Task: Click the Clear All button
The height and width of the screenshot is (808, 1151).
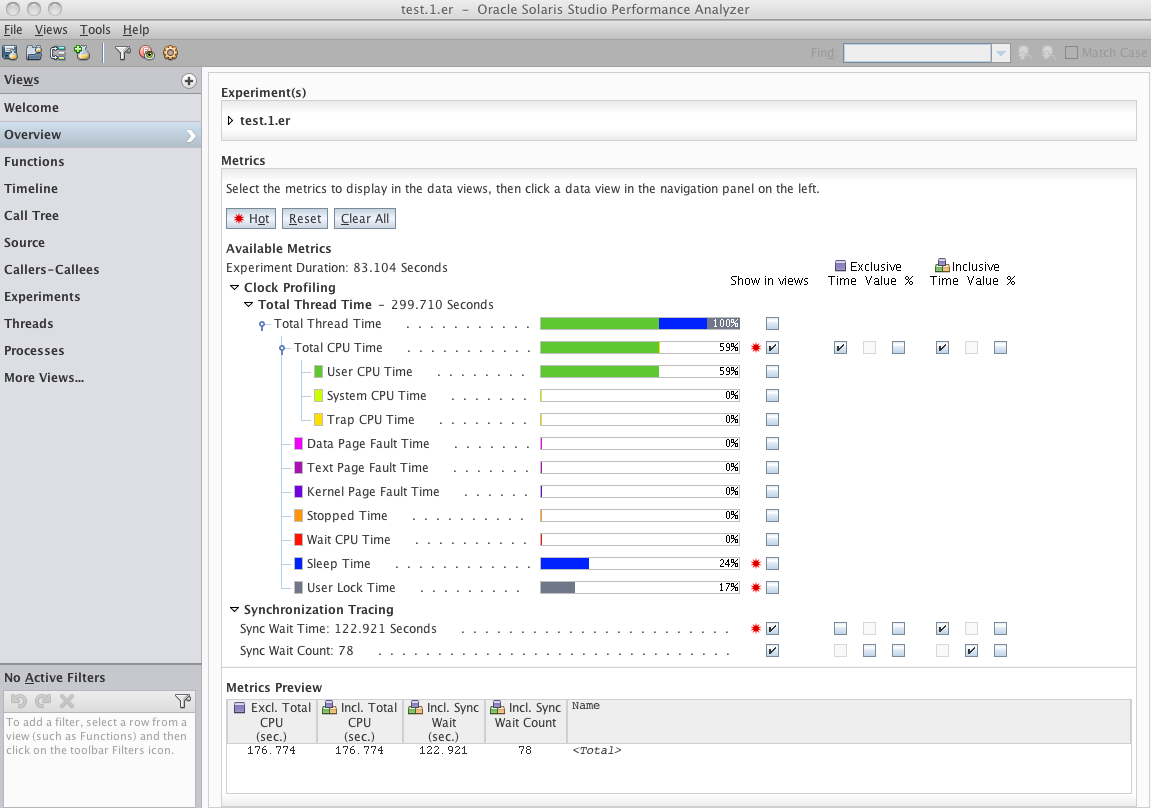Action: tap(365, 219)
